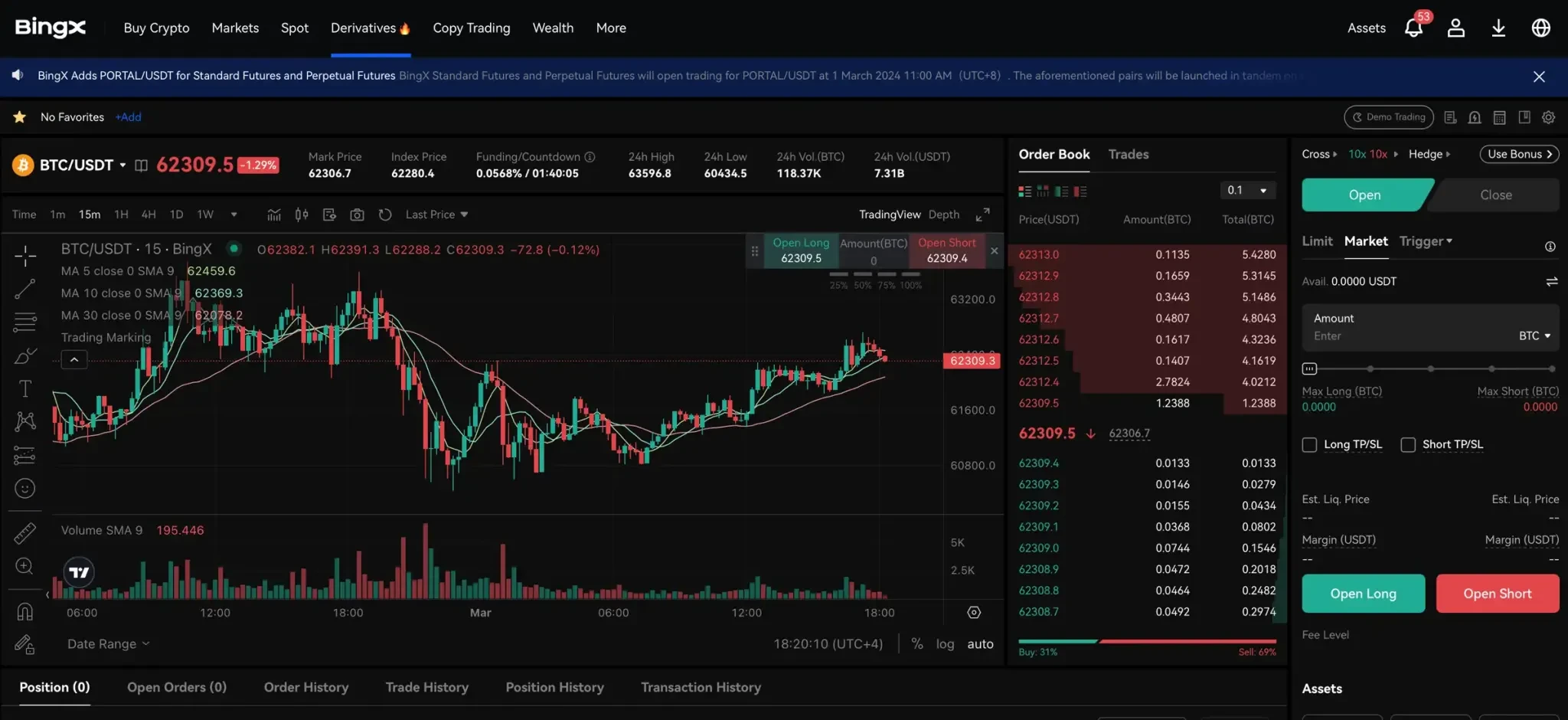
Task: Open the Hedge position mode selector
Action: (x=1429, y=154)
